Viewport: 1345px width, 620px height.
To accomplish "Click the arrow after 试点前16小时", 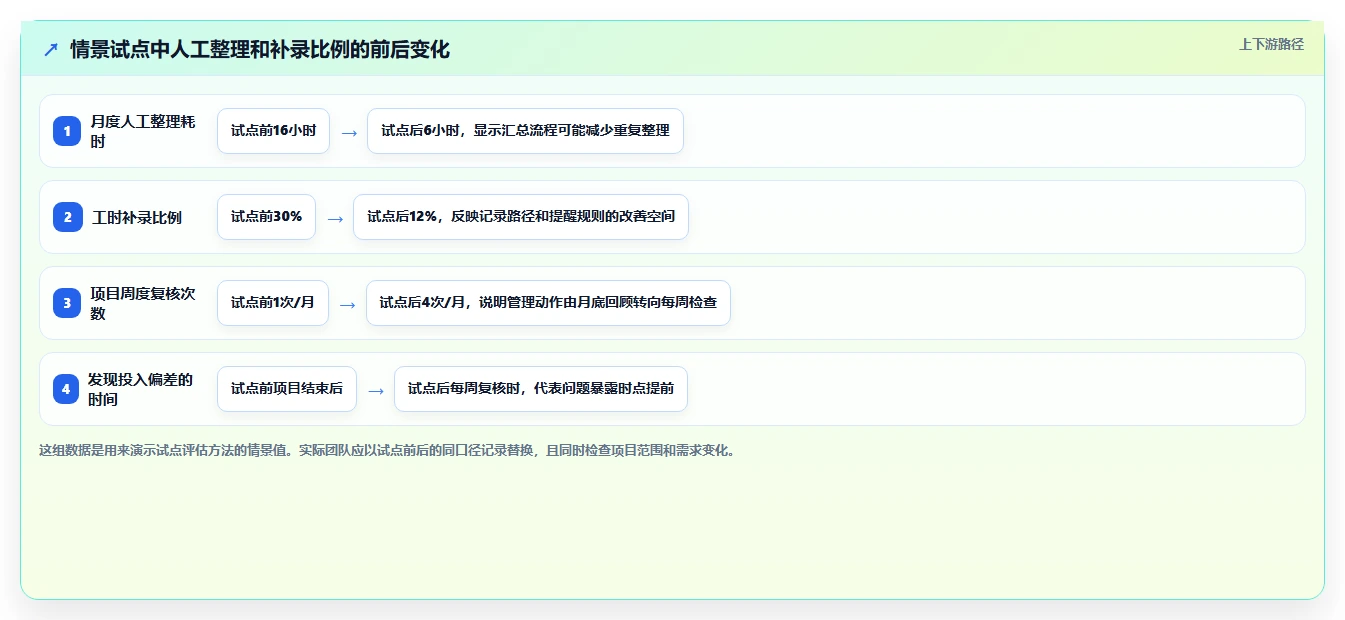I will [349, 132].
